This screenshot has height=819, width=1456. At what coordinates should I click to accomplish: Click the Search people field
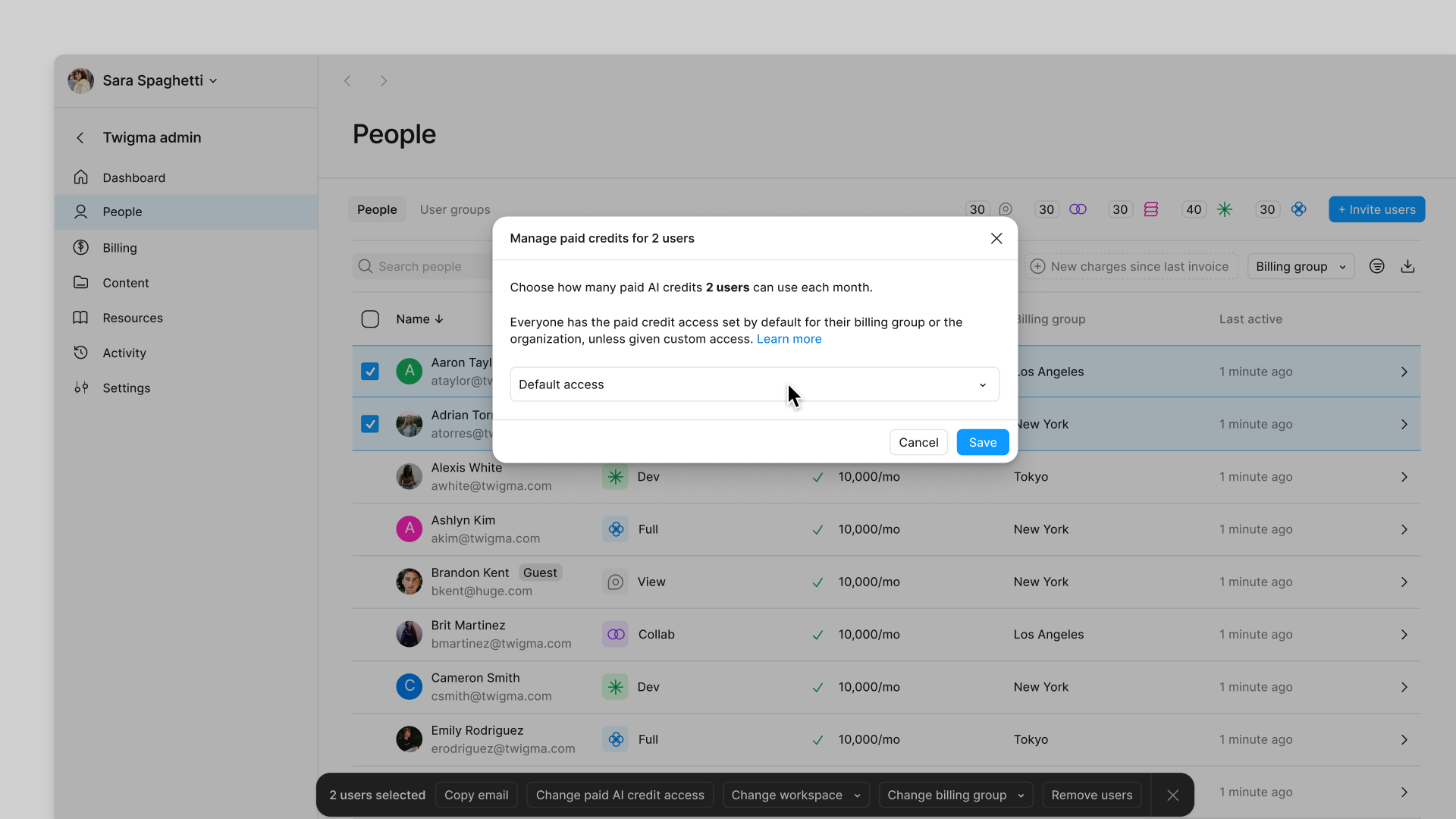423,266
